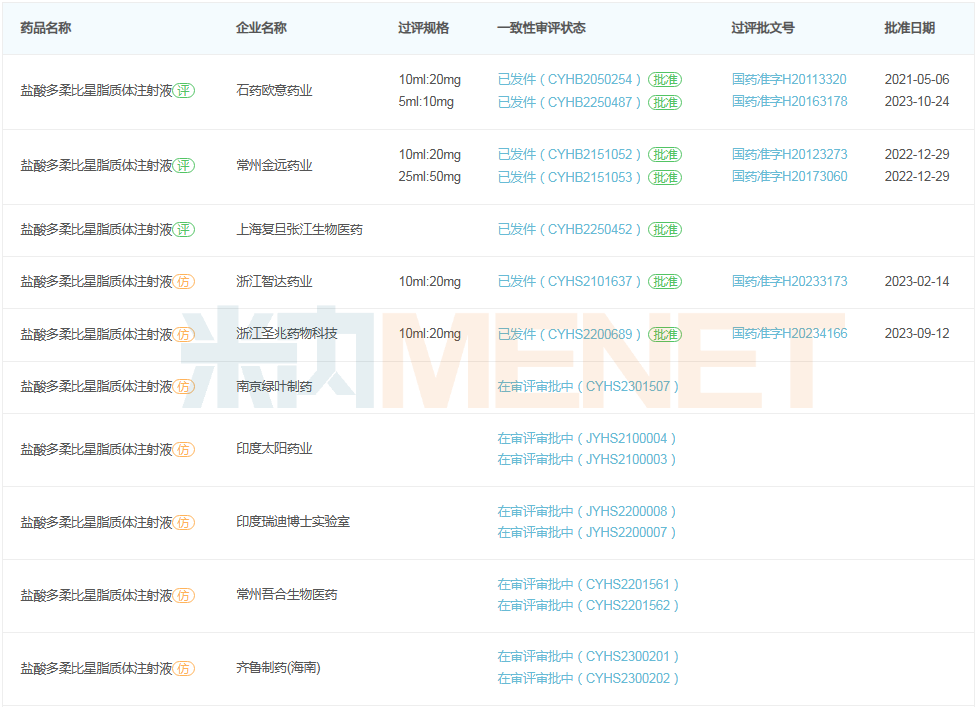Click the 批准 badge beside CYHS2200689
The width and height of the screenshot is (977, 707).
click(664, 334)
